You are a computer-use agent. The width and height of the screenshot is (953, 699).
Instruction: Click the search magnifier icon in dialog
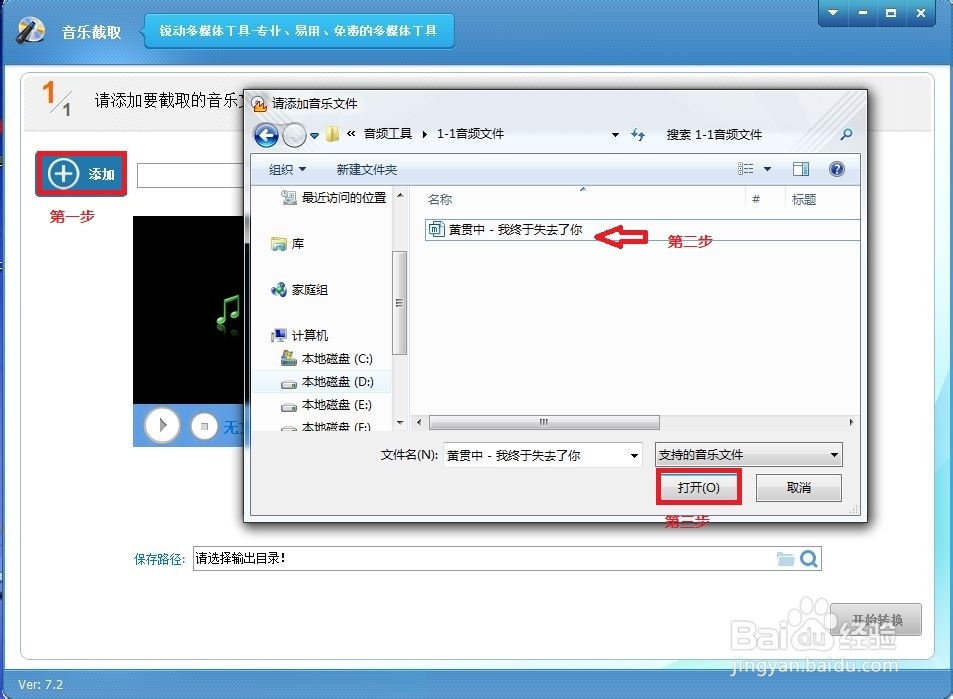point(846,134)
